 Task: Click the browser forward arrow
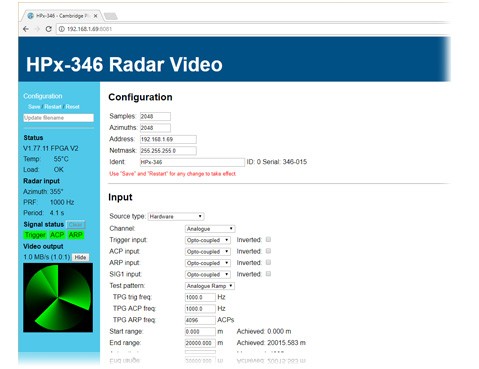pyautogui.click(x=37, y=29)
